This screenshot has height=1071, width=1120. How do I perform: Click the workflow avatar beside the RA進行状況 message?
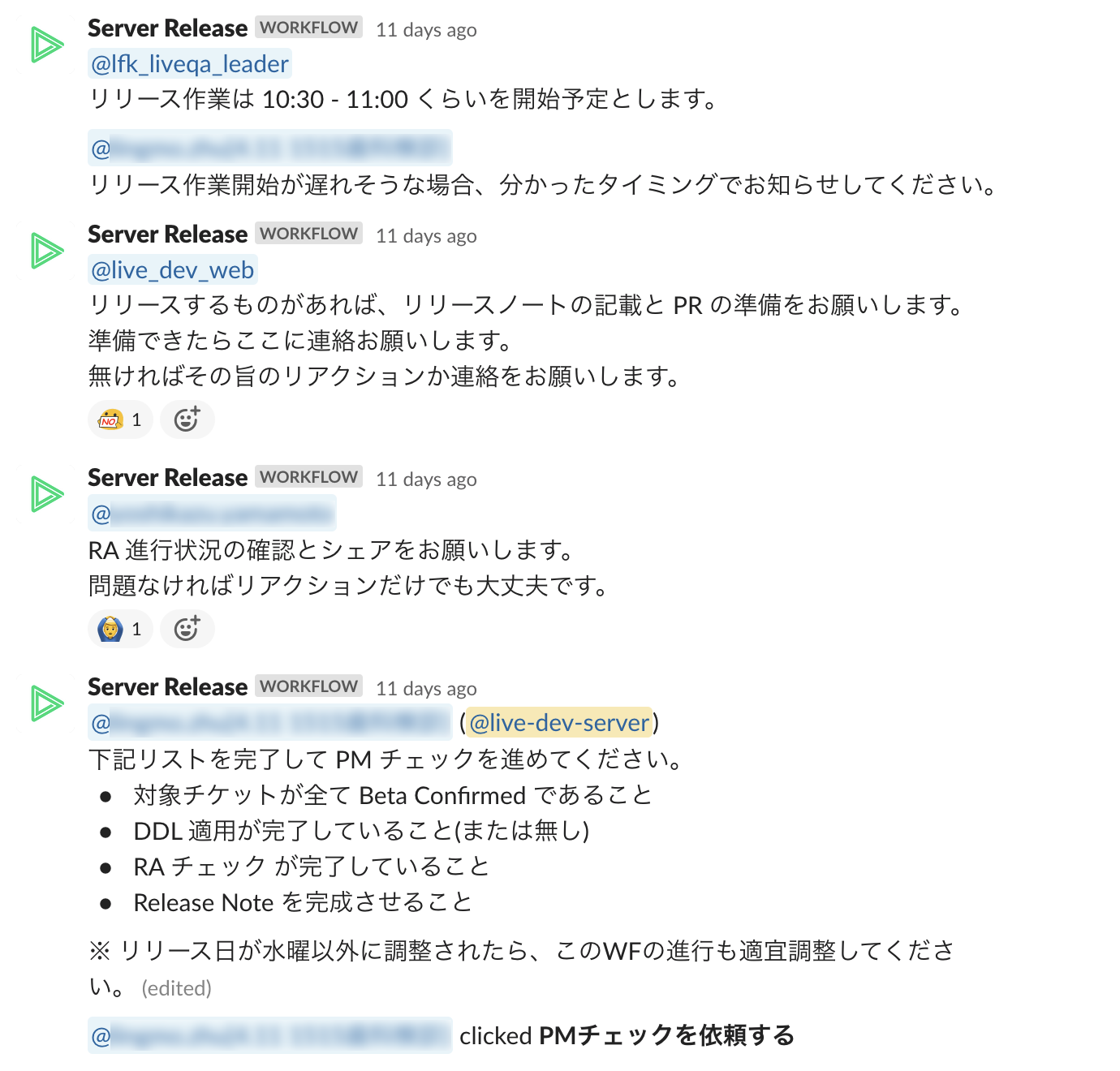point(47,494)
